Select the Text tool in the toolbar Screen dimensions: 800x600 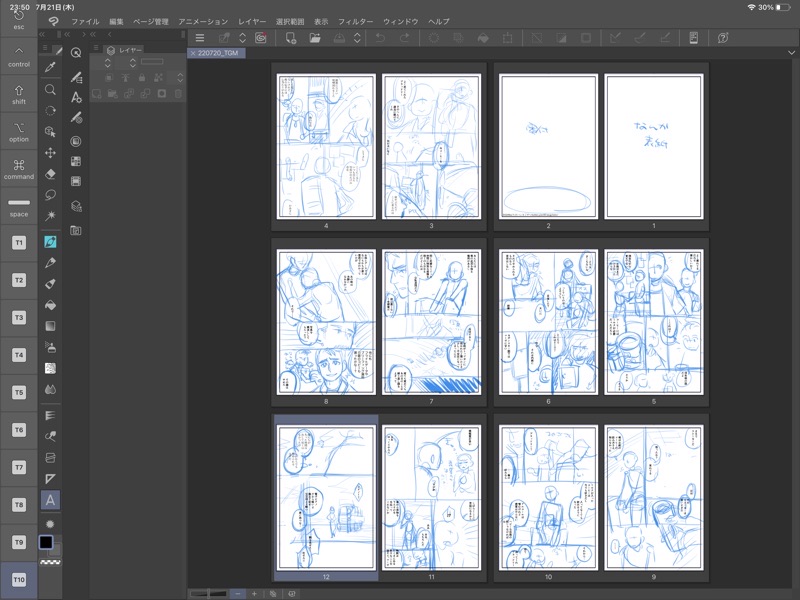click(50, 500)
